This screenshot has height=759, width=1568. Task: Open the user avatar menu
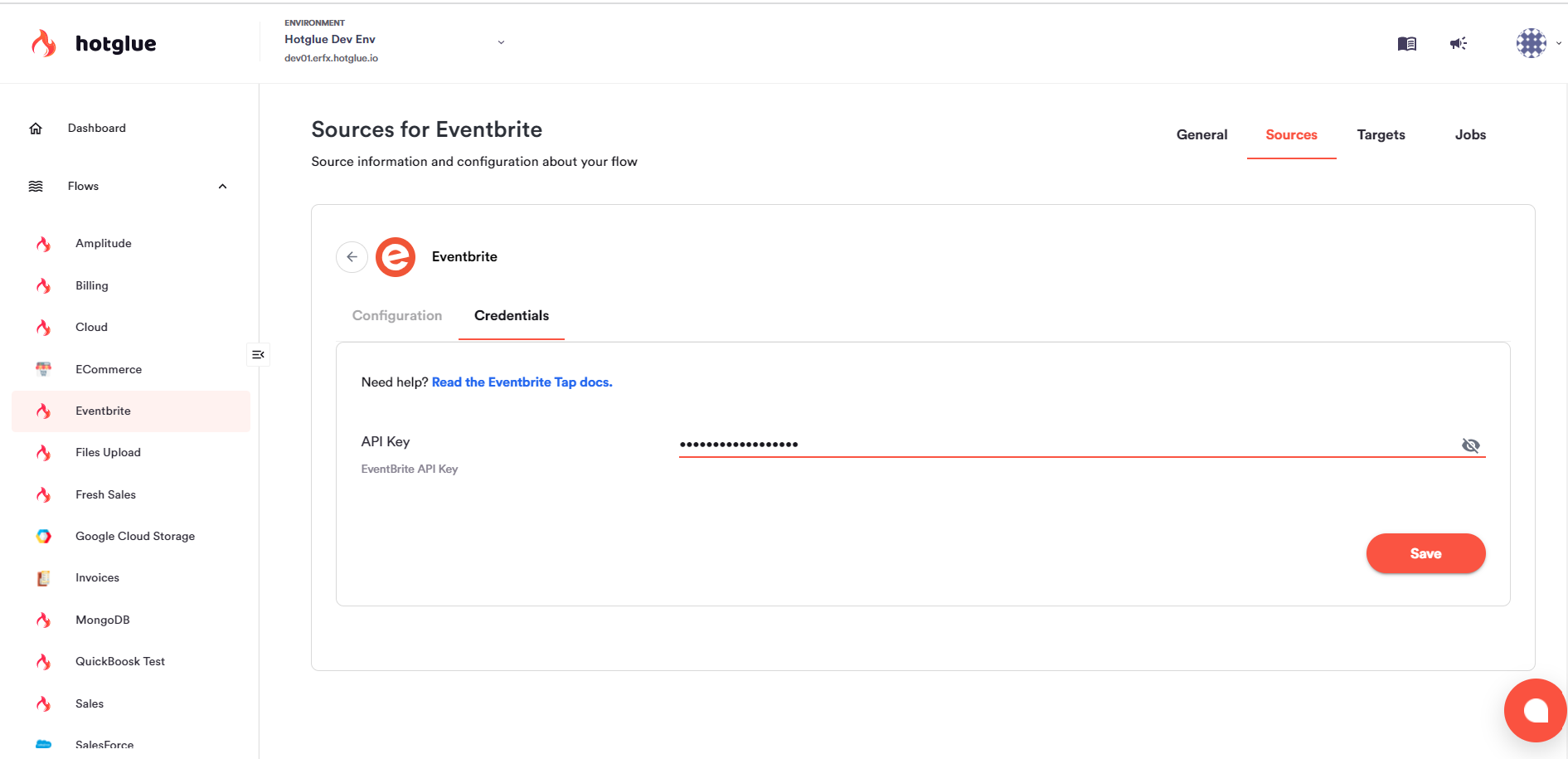(1532, 43)
